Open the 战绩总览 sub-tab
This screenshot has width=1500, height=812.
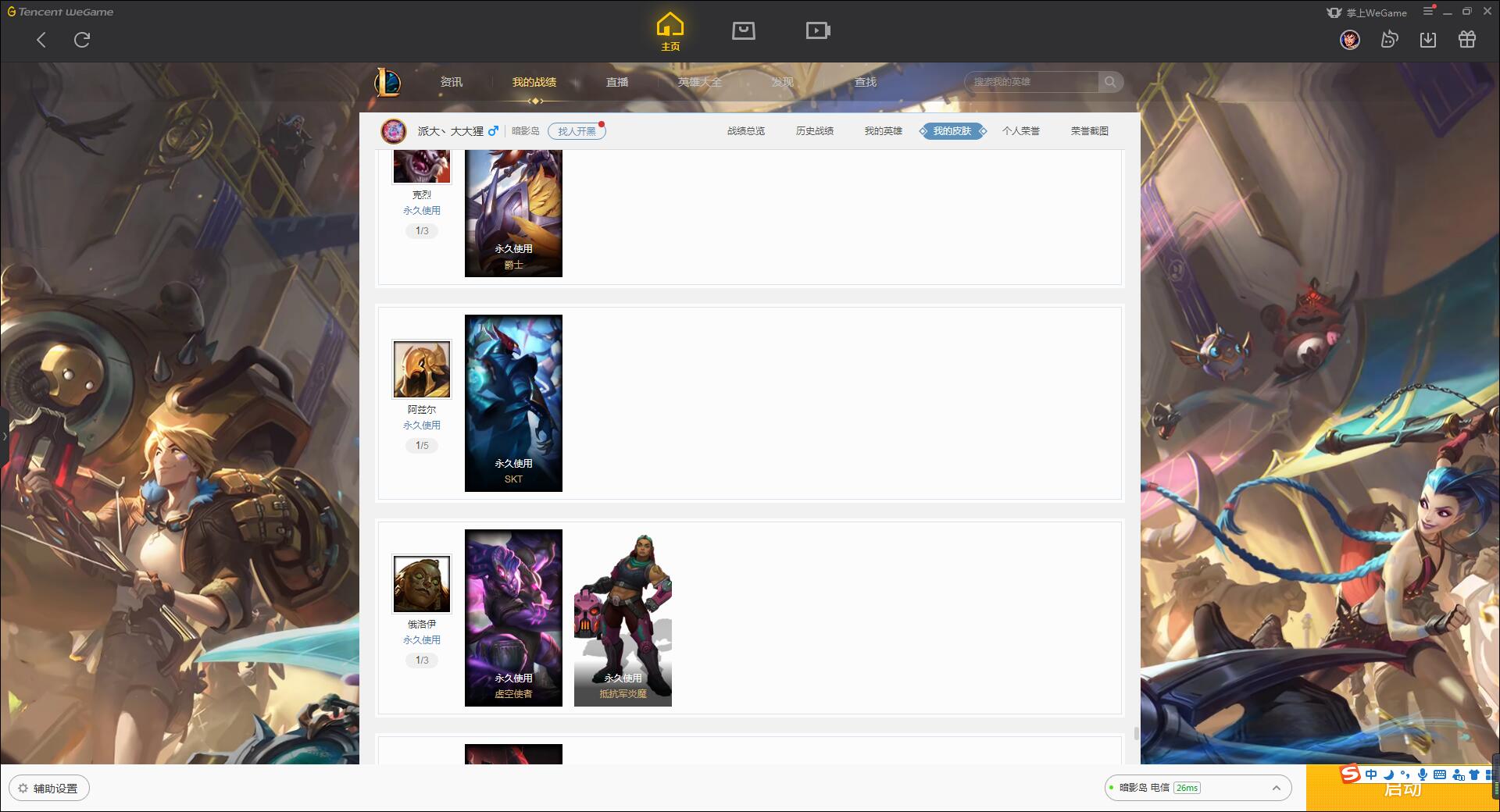(746, 131)
